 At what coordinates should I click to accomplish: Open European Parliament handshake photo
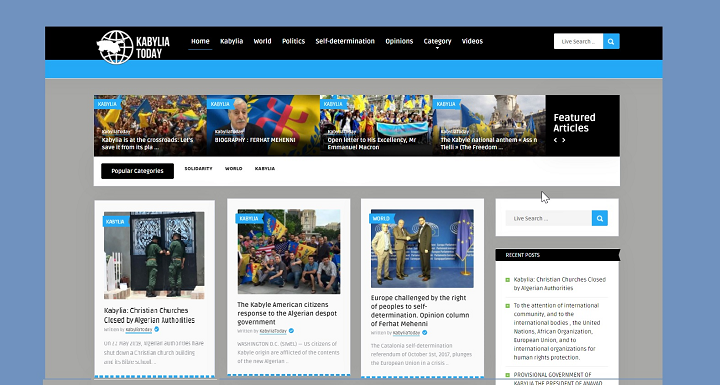tap(422, 249)
